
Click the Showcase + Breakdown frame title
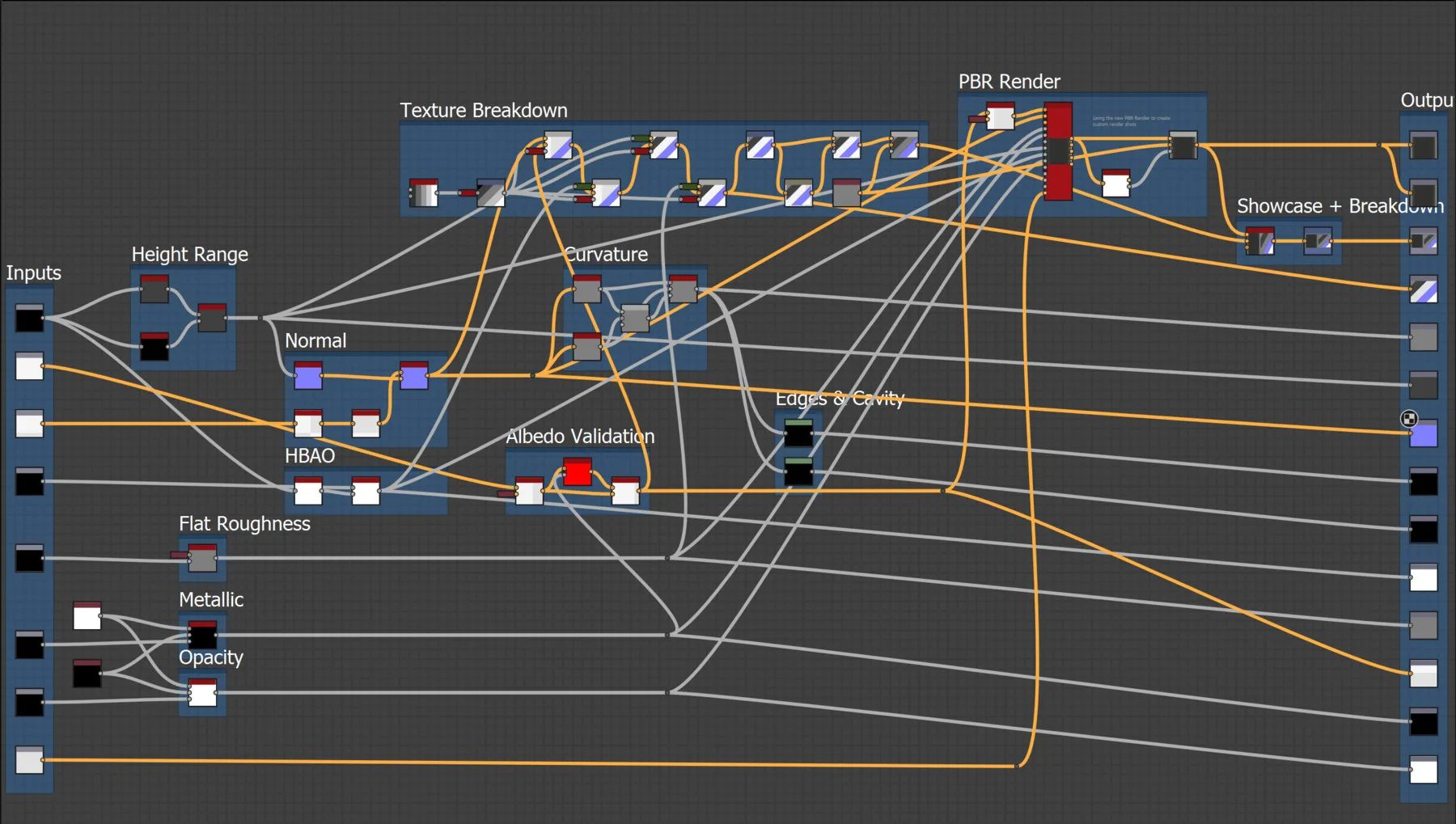point(1340,206)
